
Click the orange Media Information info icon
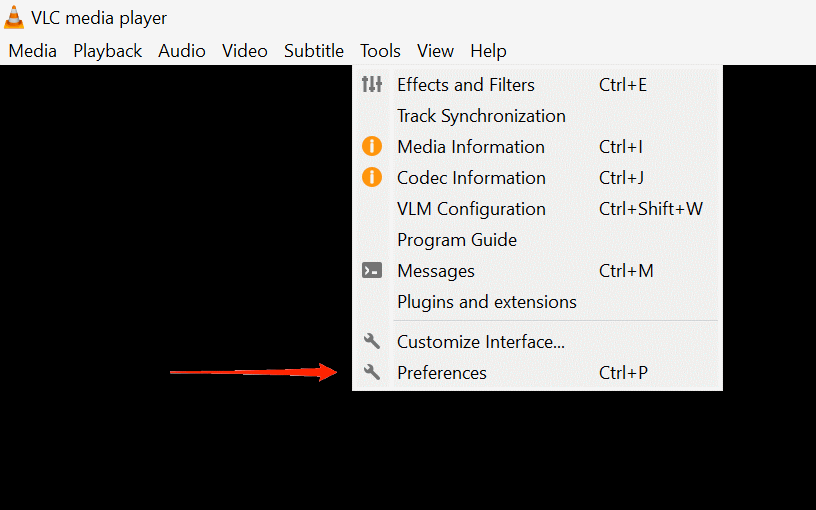[x=372, y=147]
